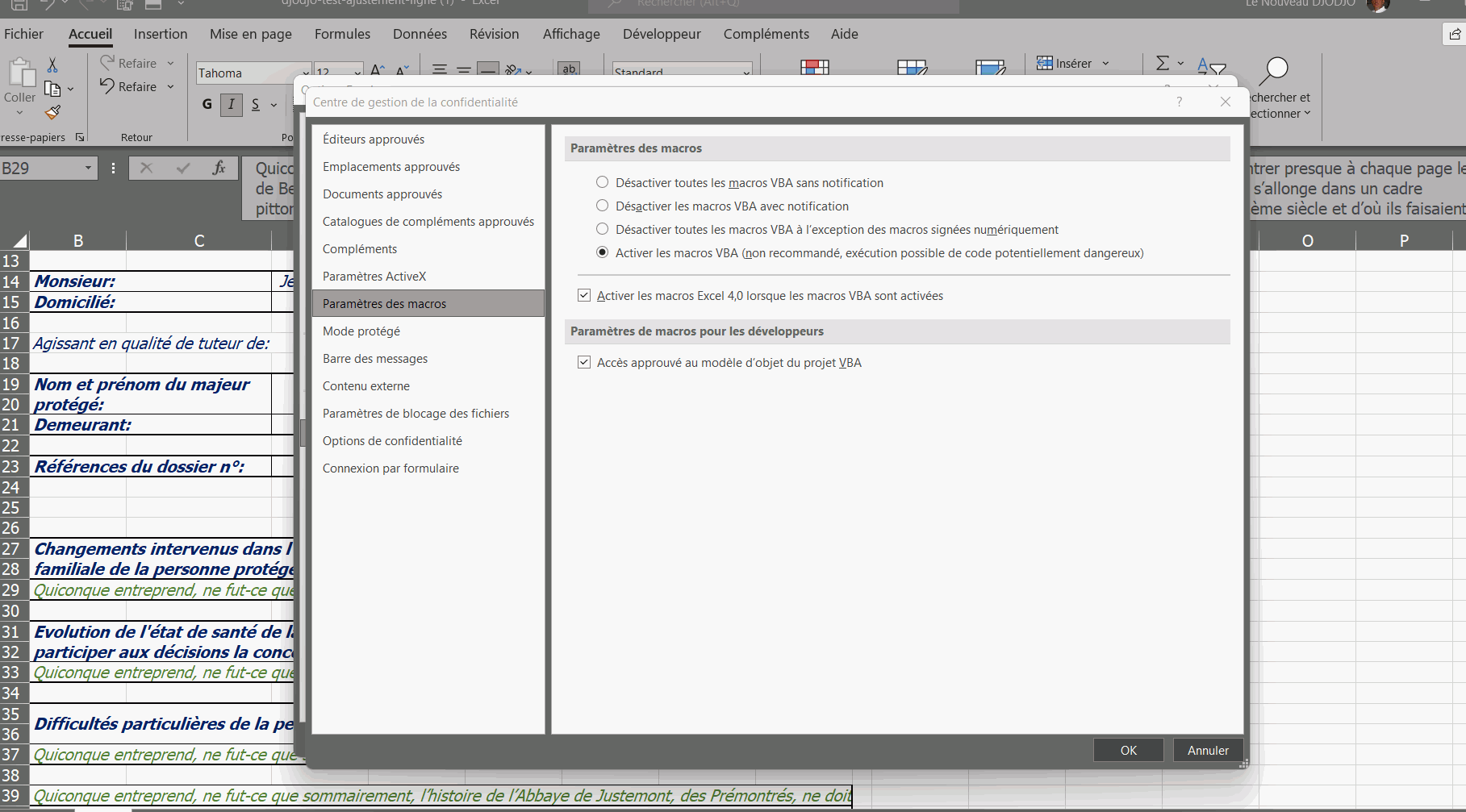
Task: Select 'Désactiver les macros VBA avec notification'
Action: (602, 206)
